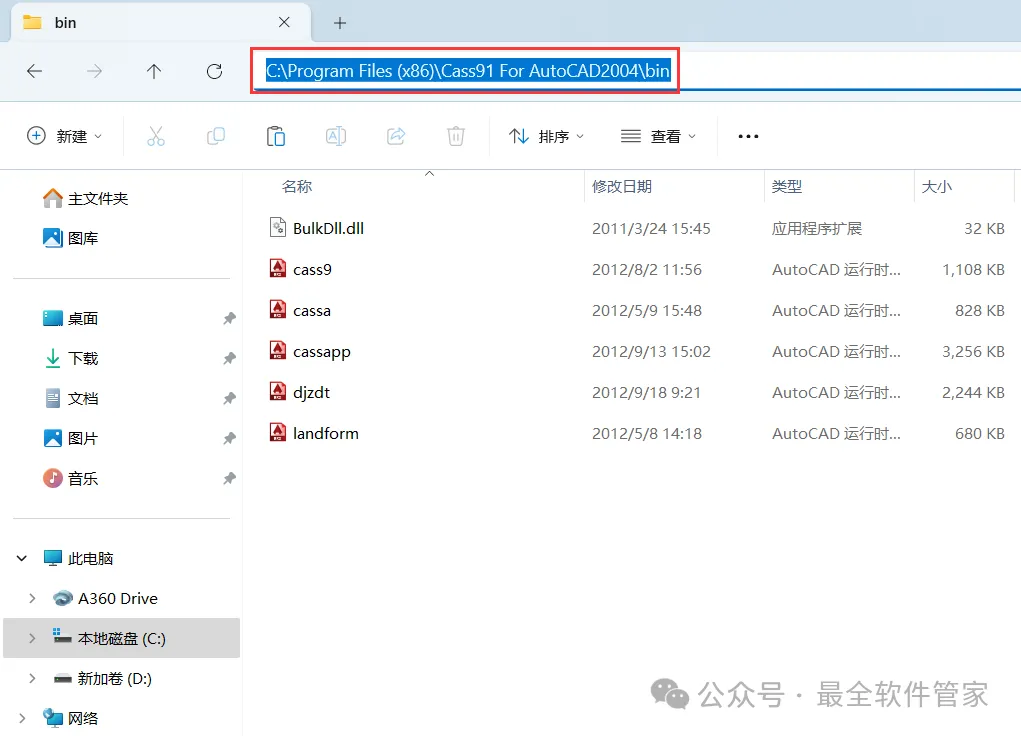
Task: Select the cassa file
Action: pyautogui.click(x=637, y=310)
